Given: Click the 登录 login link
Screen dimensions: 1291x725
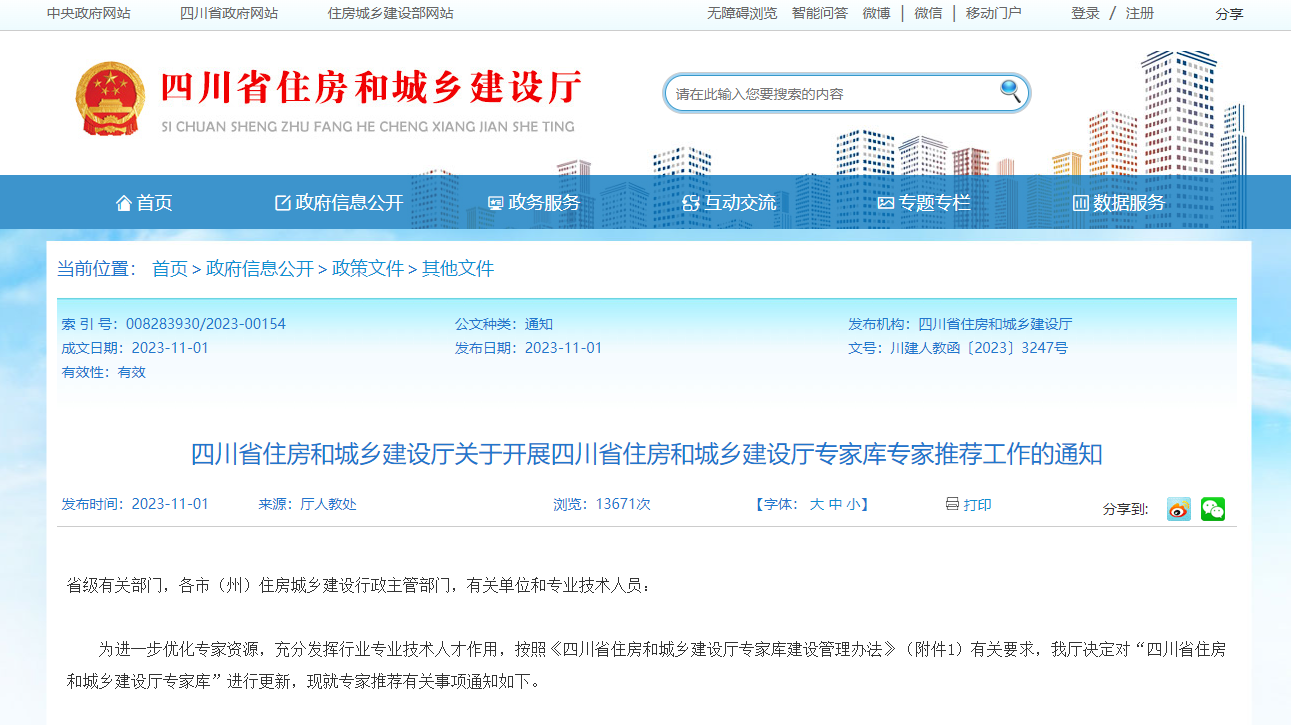Looking at the screenshot, I should pos(1084,14).
